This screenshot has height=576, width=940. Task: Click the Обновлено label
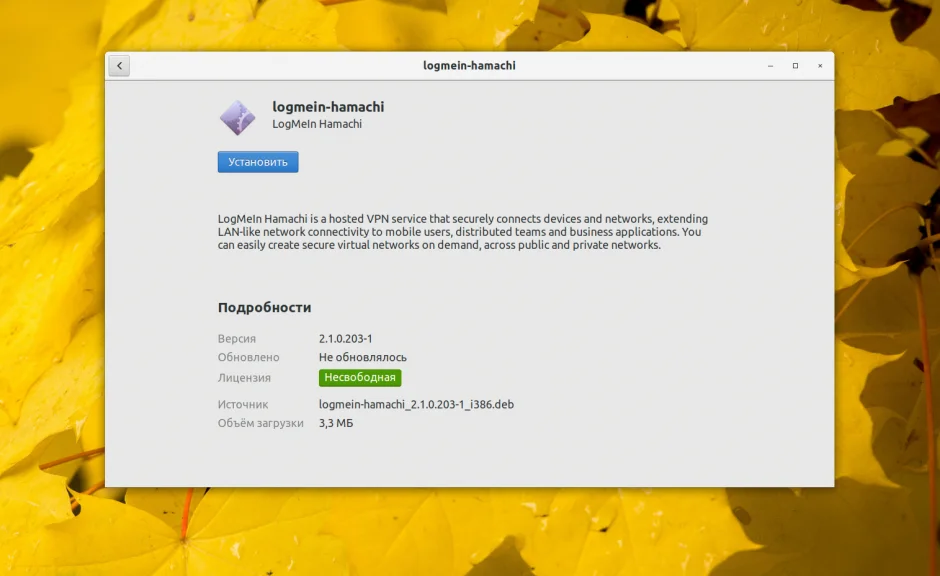(248, 357)
